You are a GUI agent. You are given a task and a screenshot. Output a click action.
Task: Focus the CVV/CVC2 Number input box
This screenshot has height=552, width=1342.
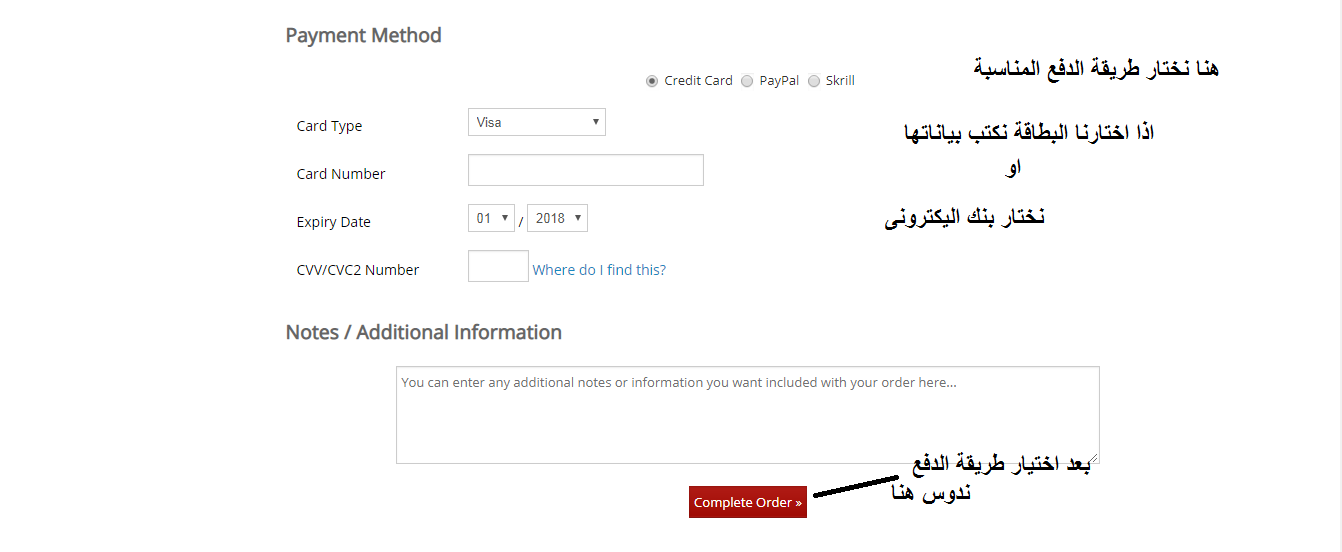(x=498, y=266)
